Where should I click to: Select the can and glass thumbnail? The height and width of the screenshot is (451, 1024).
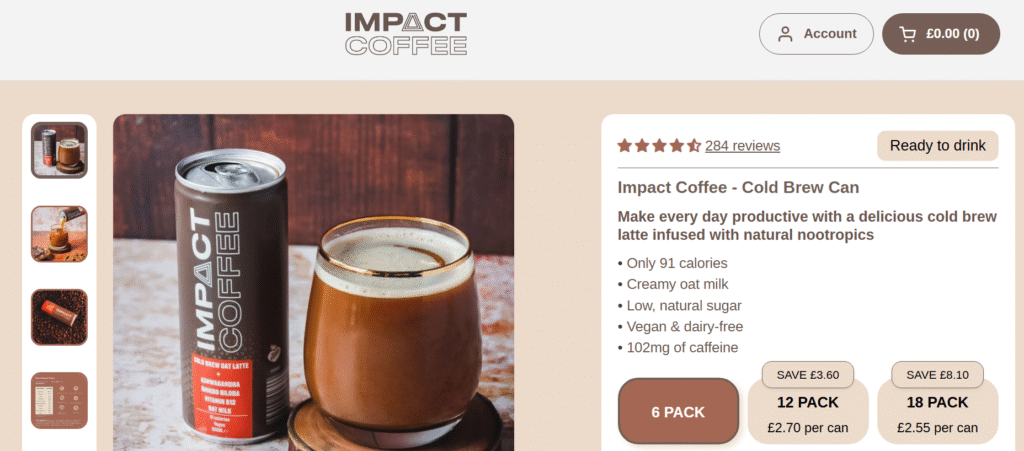click(x=59, y=150)
